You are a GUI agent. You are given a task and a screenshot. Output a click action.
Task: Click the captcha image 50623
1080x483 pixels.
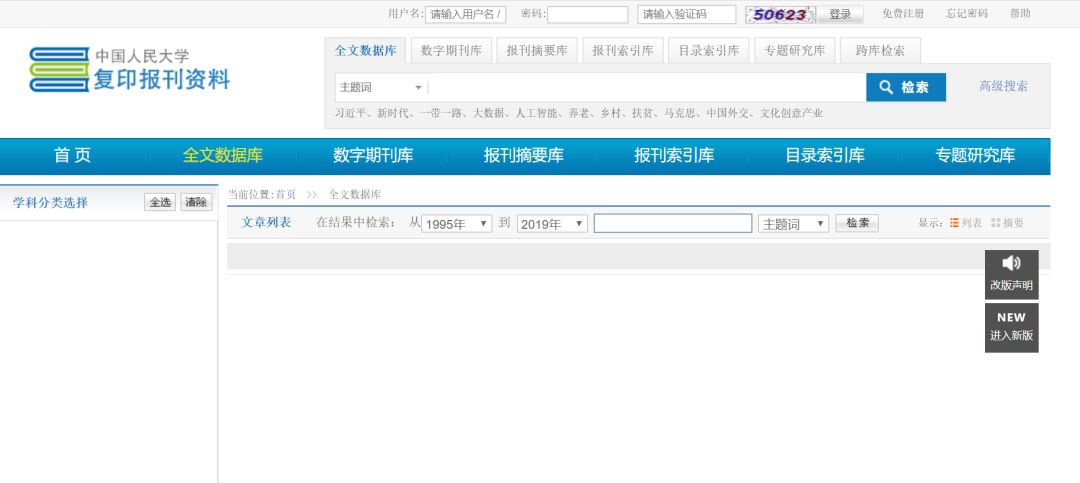tap(780, 14)
